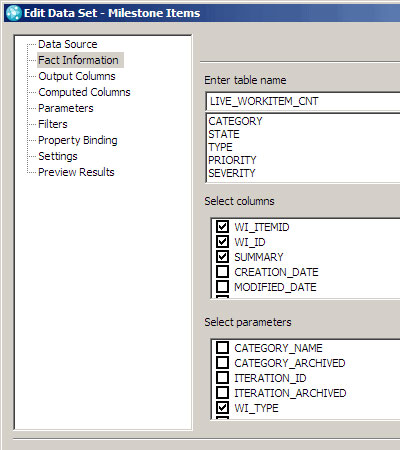Open Computed Columns section
The height and width of the screenshot is (450, 400).
coord(84,92)
